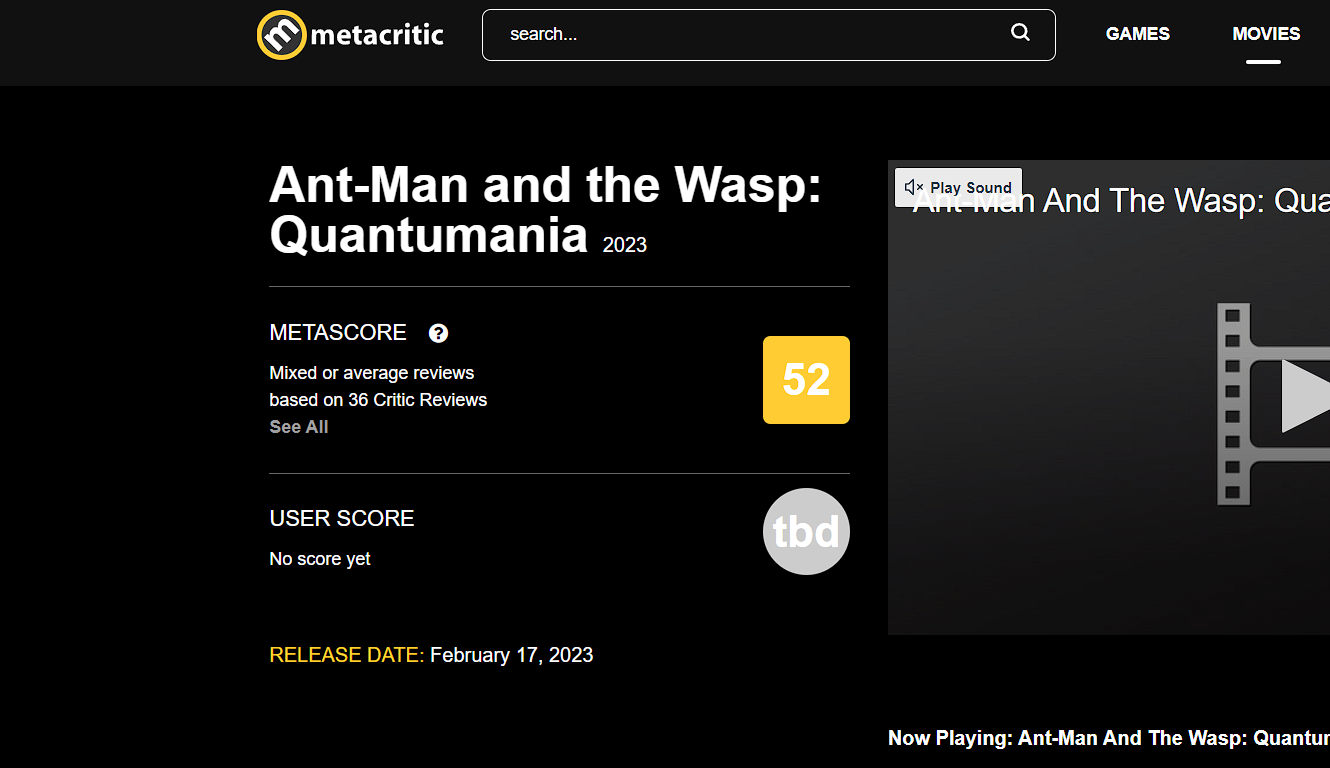Click the yellow 52 Metascore badge
This screenshot has width=1330, height=768.
point(806,380)
